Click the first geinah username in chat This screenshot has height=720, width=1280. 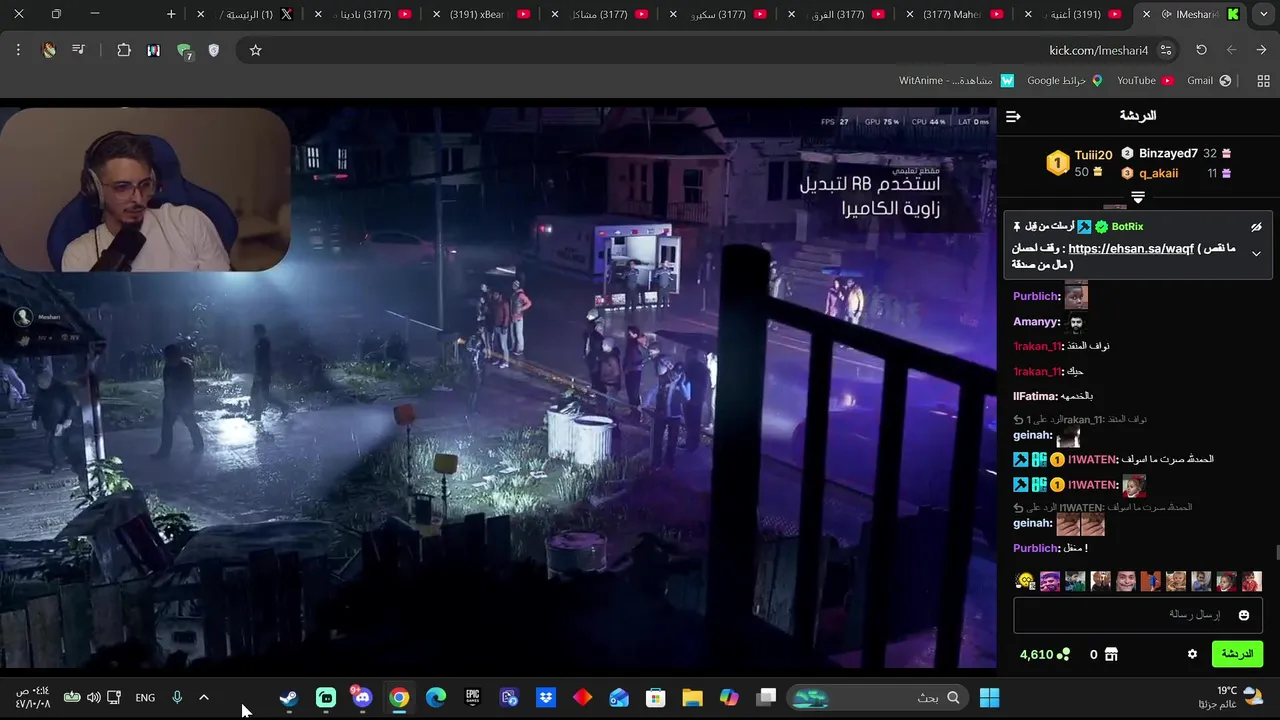[1033, 436]
